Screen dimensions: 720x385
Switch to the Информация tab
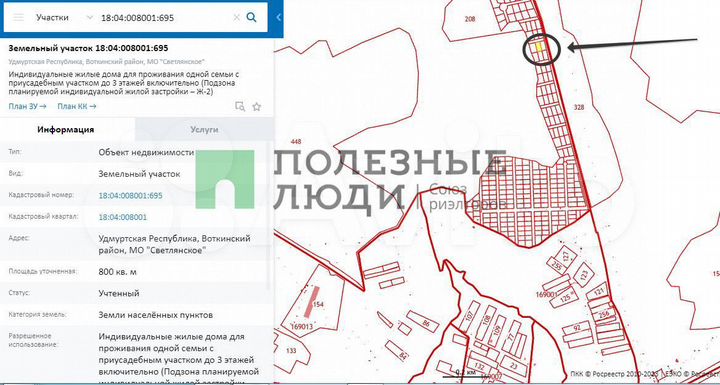click(x=66, y=130)
